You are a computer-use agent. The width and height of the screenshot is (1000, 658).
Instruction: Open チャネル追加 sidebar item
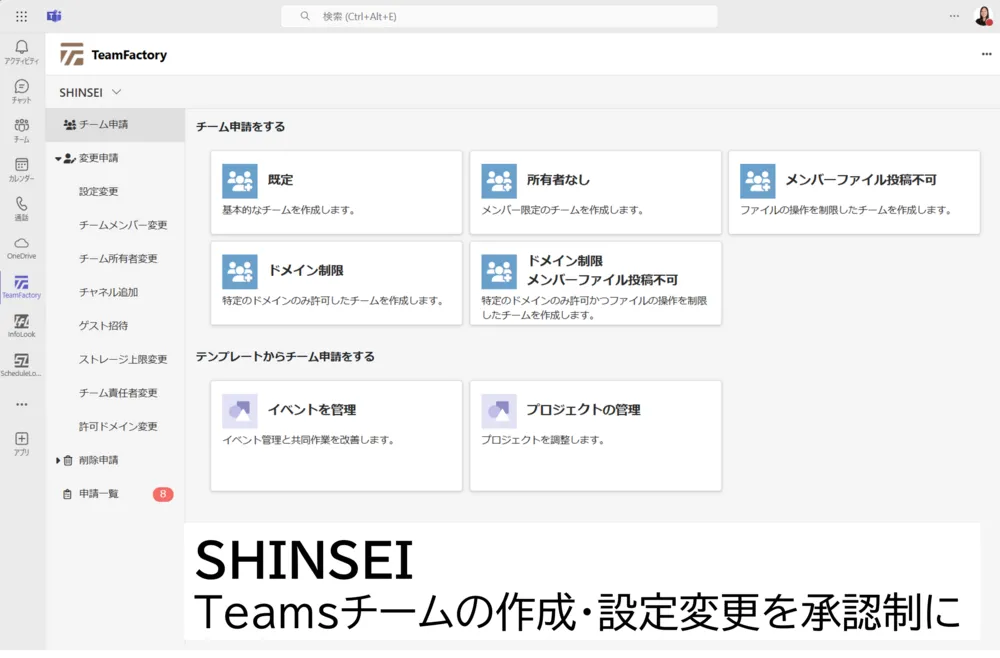point(108,292)
